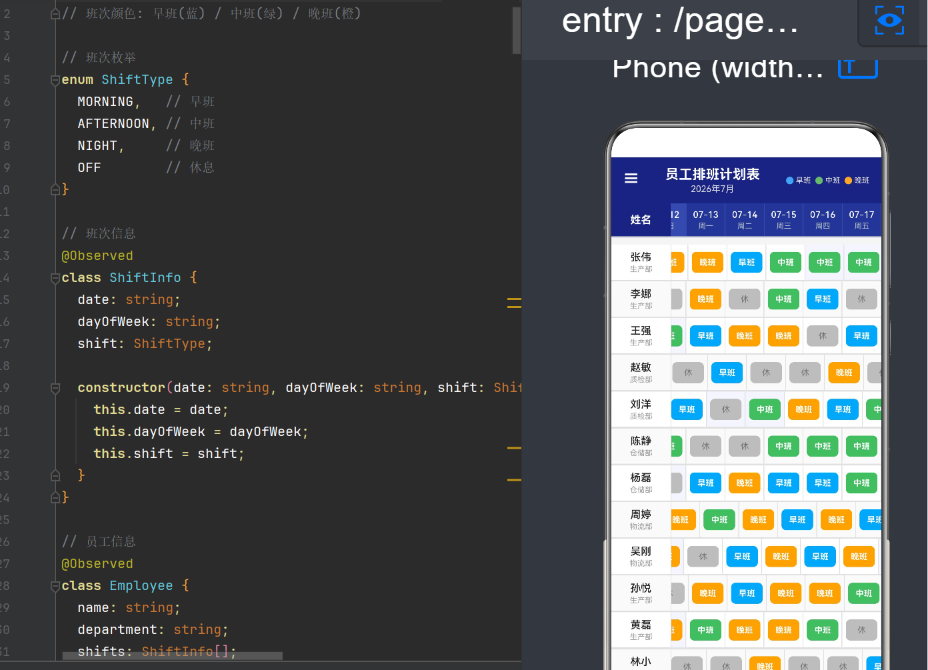The width and height of the screenshot is (928, 670).
Task: Click the fold end marker closing enum ShiftType
Action: [x=55, y=189]
